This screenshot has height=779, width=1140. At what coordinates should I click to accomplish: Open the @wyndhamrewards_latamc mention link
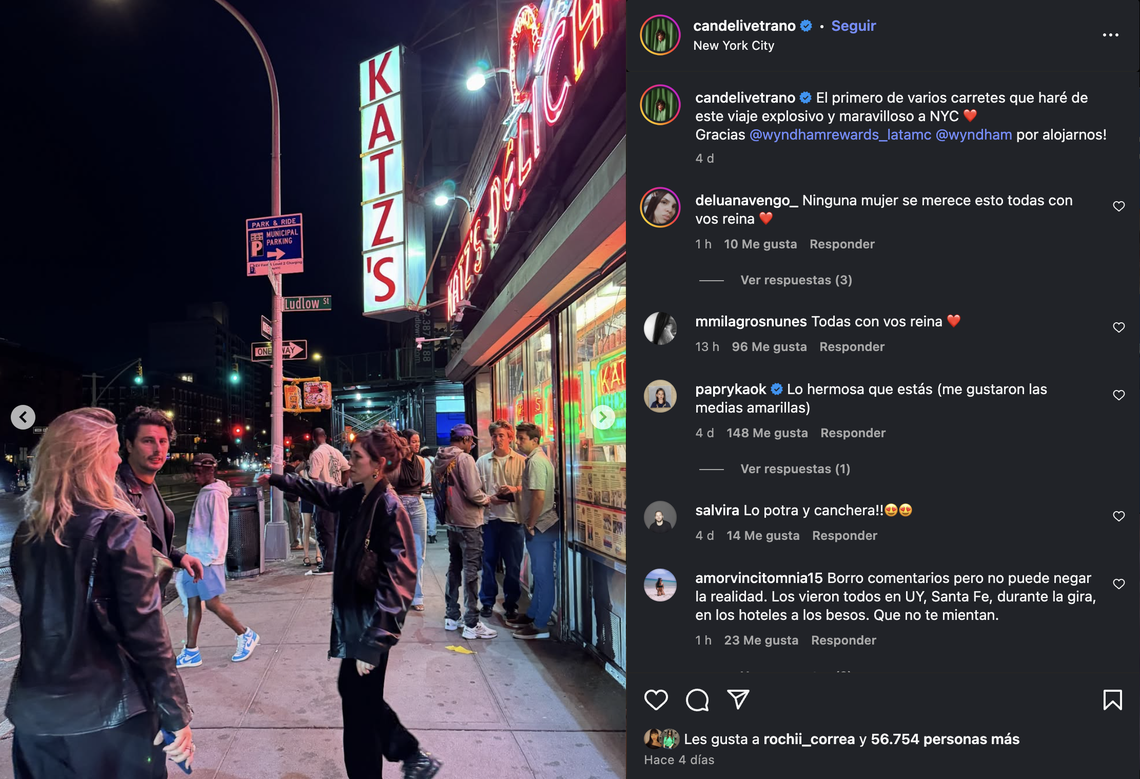[840, 135]
